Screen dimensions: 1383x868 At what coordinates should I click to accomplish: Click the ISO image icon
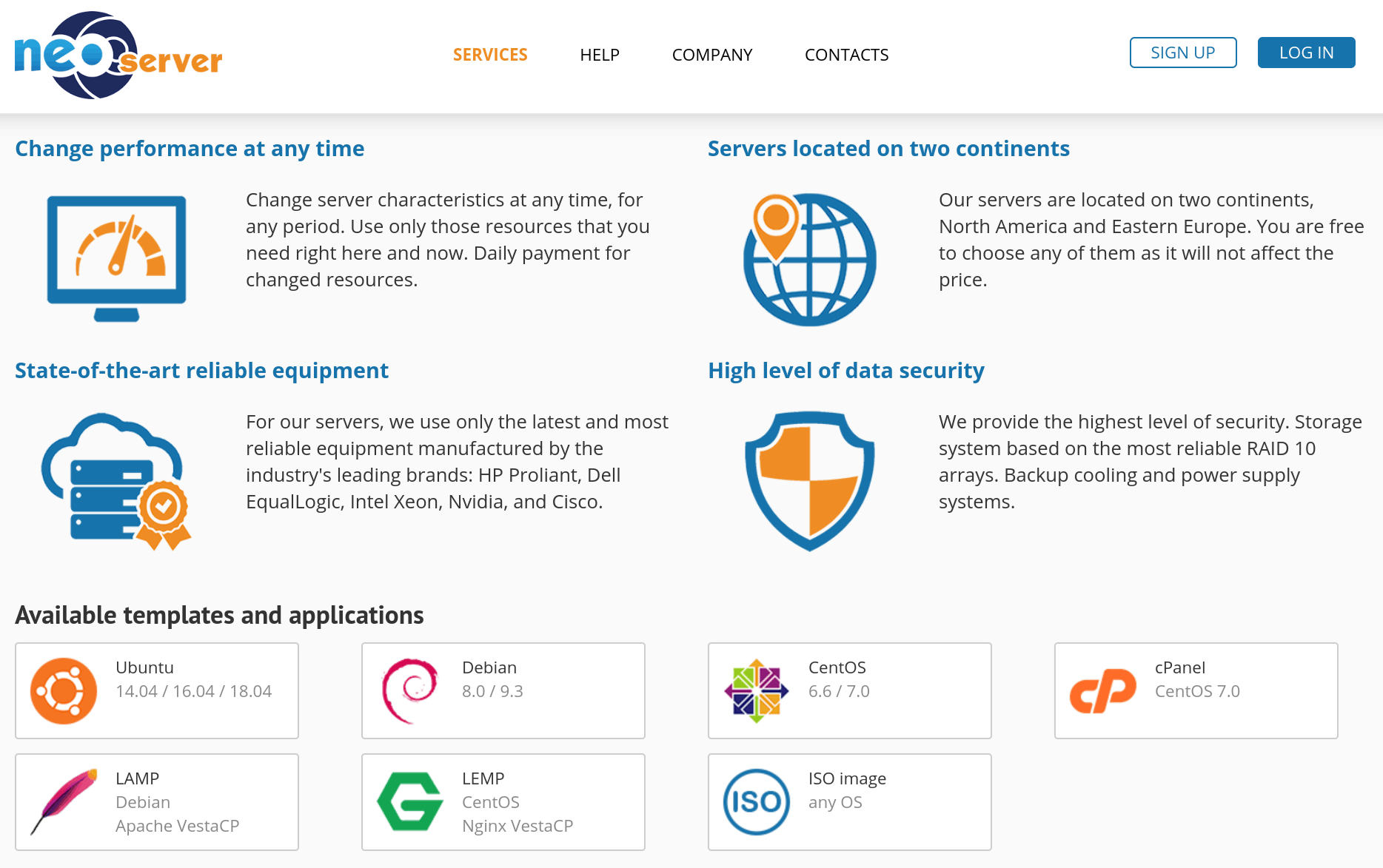point(757,802)
